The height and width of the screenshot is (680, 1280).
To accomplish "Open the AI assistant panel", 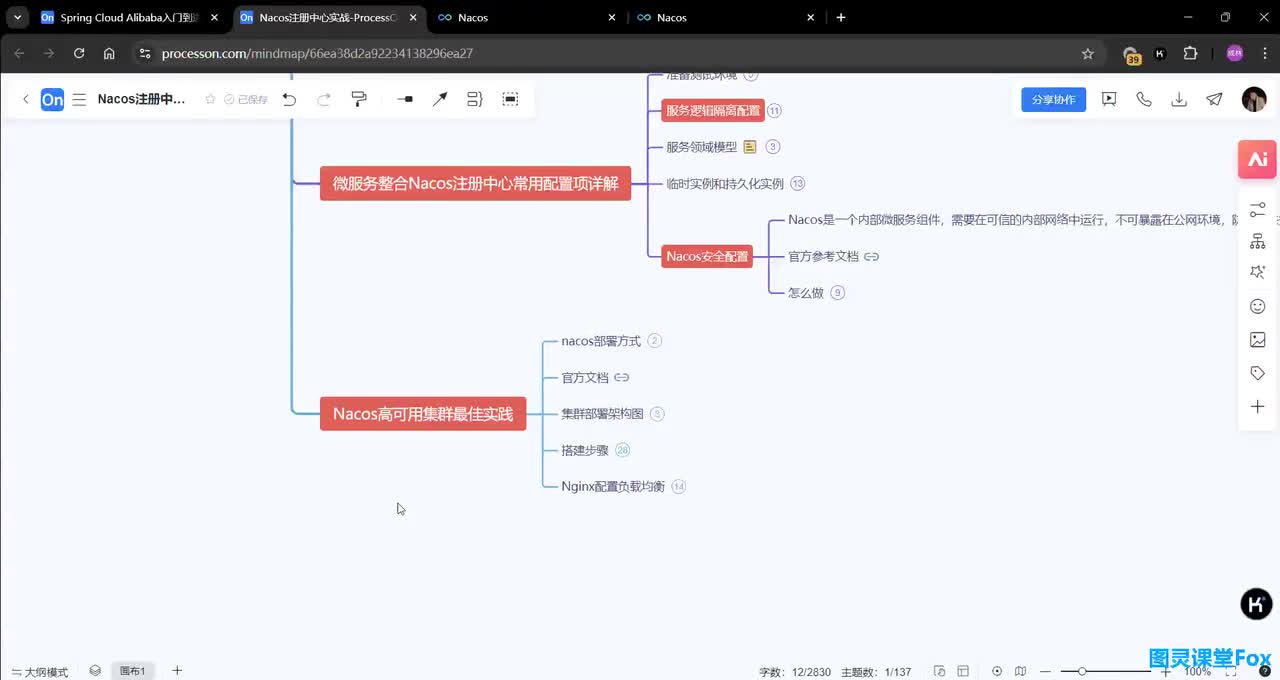I will point(1258,159).
